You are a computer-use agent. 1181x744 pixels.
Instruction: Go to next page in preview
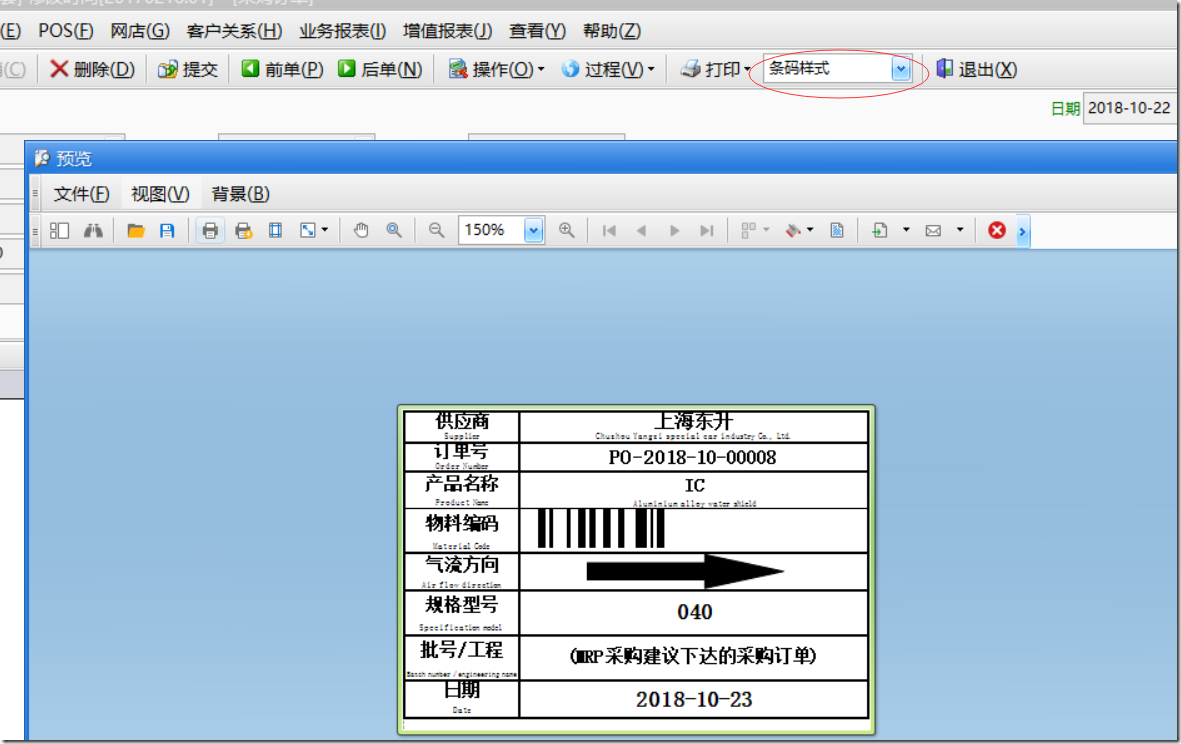click(x=674, y=230)
